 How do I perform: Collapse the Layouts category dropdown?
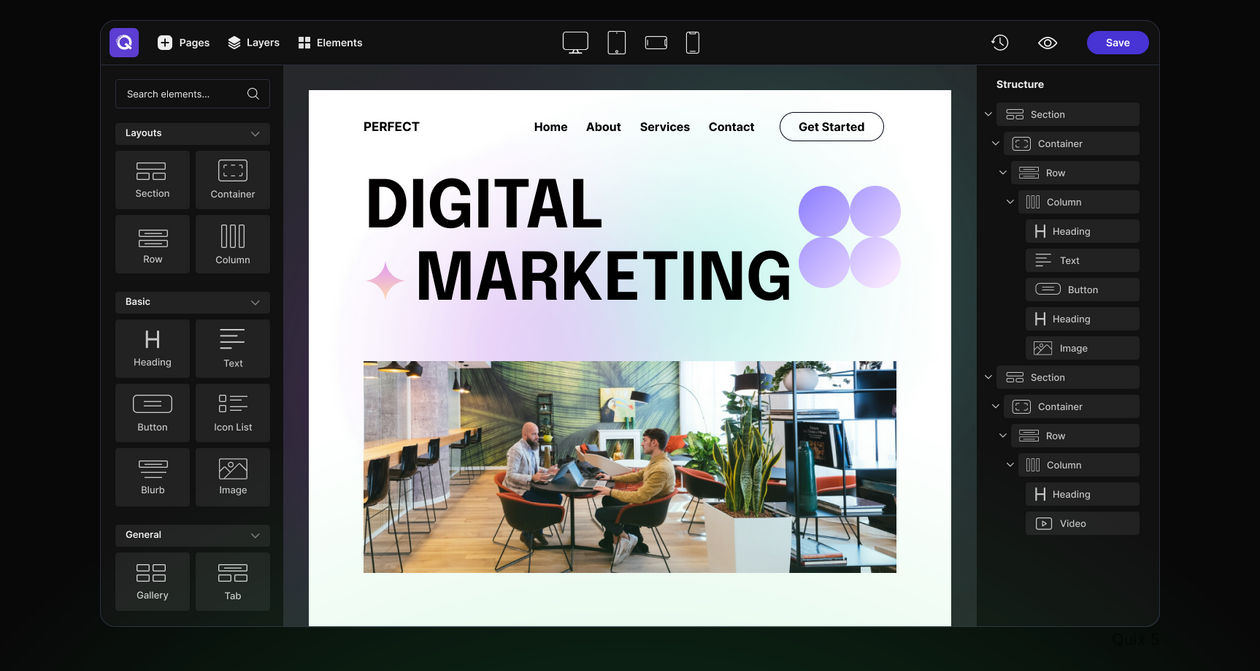click(x=255, y=134)
